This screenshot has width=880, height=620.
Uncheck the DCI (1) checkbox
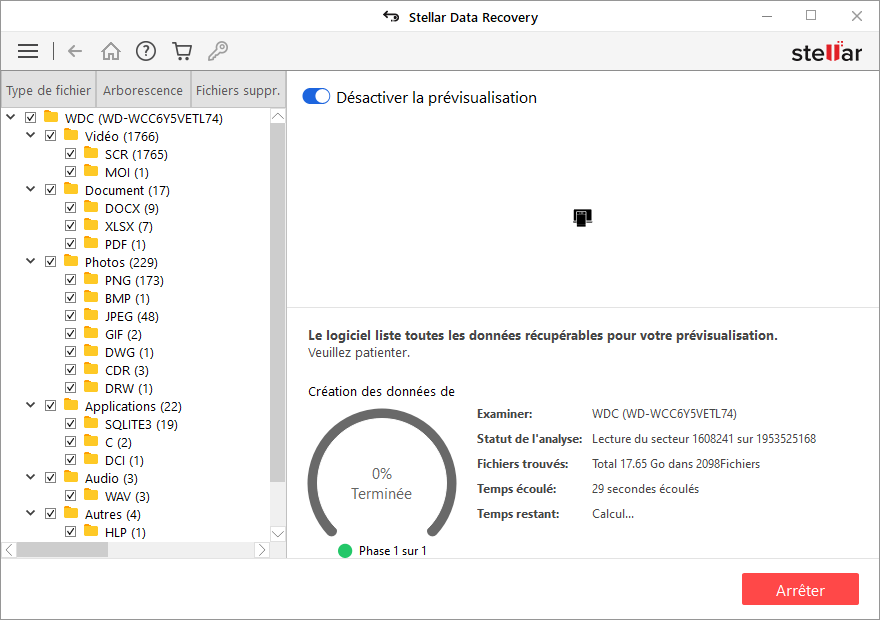coord(70,460)
